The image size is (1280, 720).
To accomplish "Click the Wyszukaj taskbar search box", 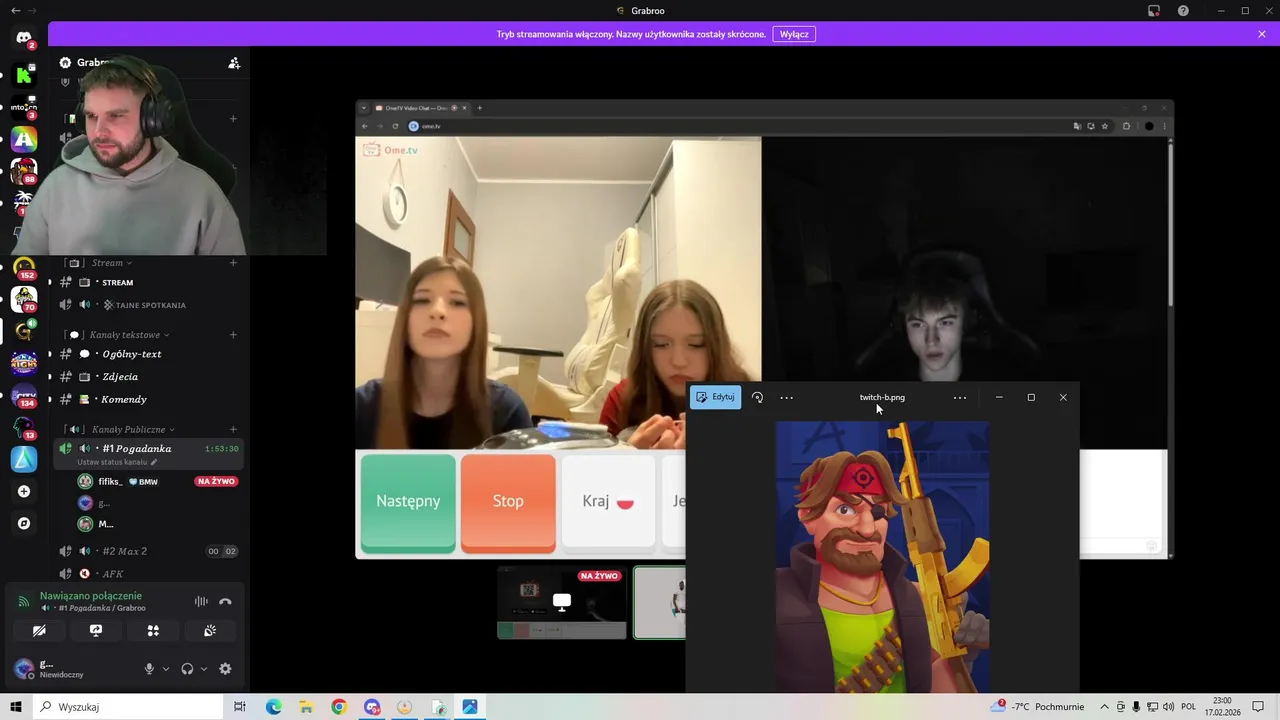I will 130,707.
